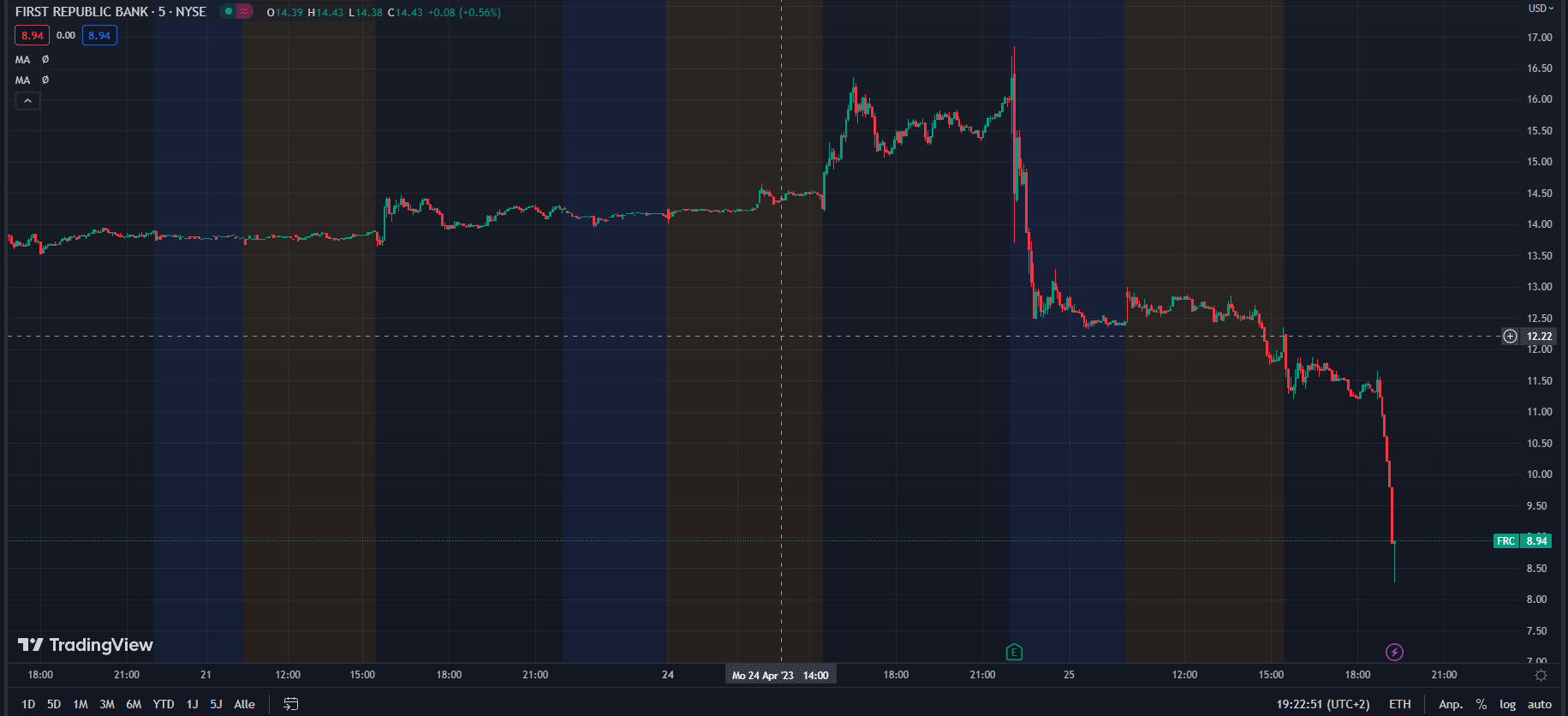Viewport: 1568px width, 716px height.
Task: Click the time axis label 25
Action: [x=1069, y=675]
